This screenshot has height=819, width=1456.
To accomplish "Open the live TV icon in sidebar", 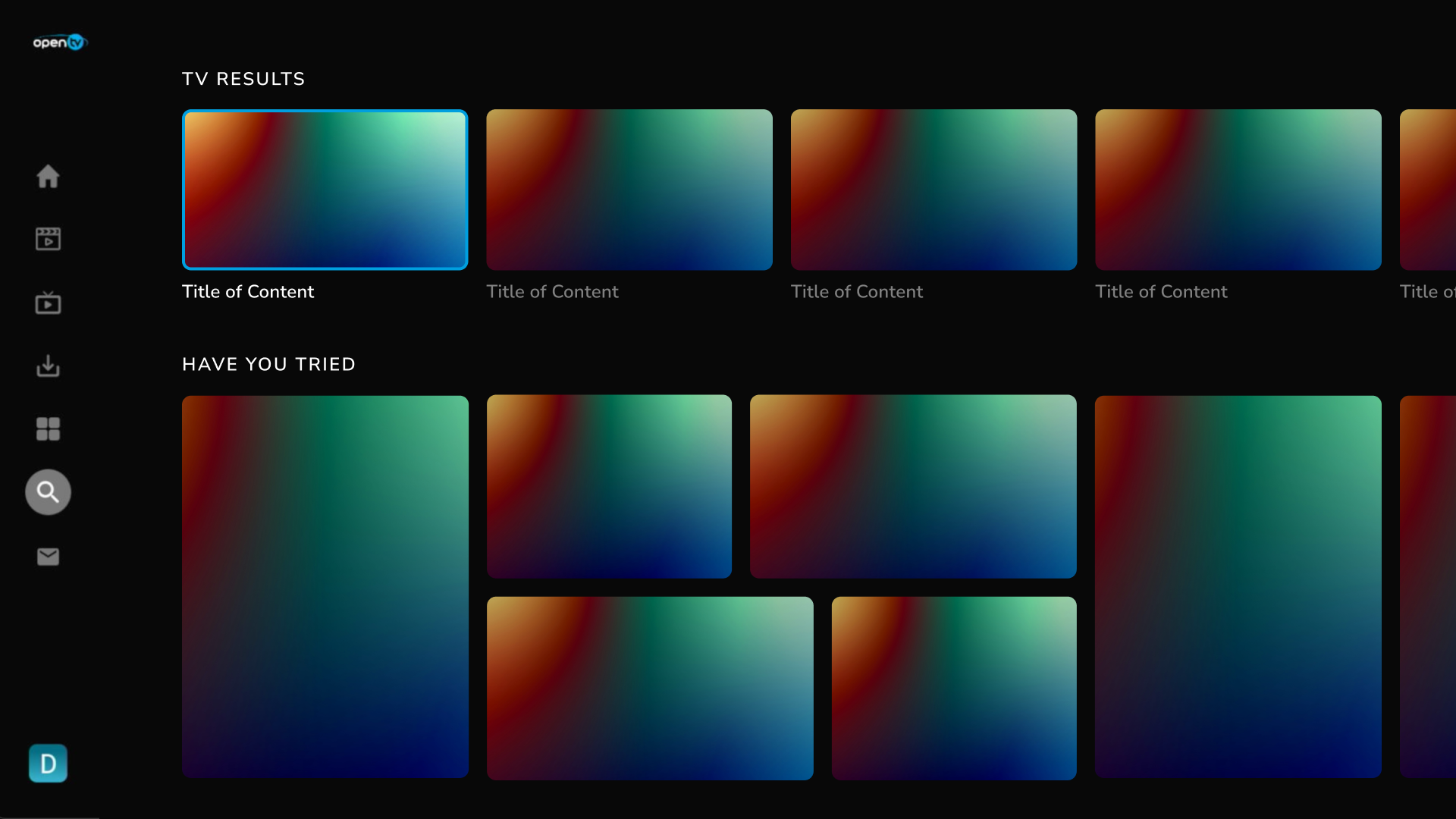I will [x=48, y=303].
